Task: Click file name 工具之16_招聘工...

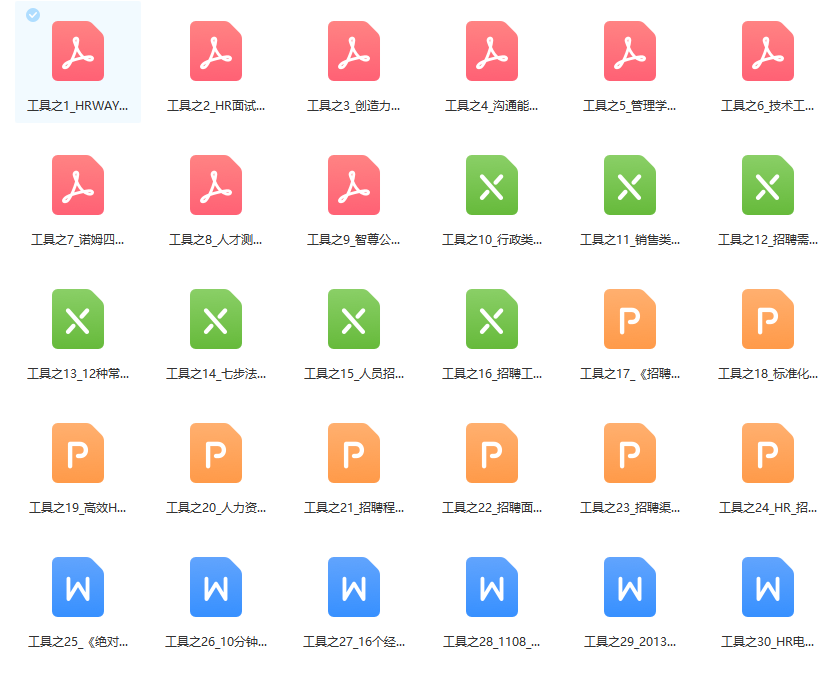Action: 492,374
